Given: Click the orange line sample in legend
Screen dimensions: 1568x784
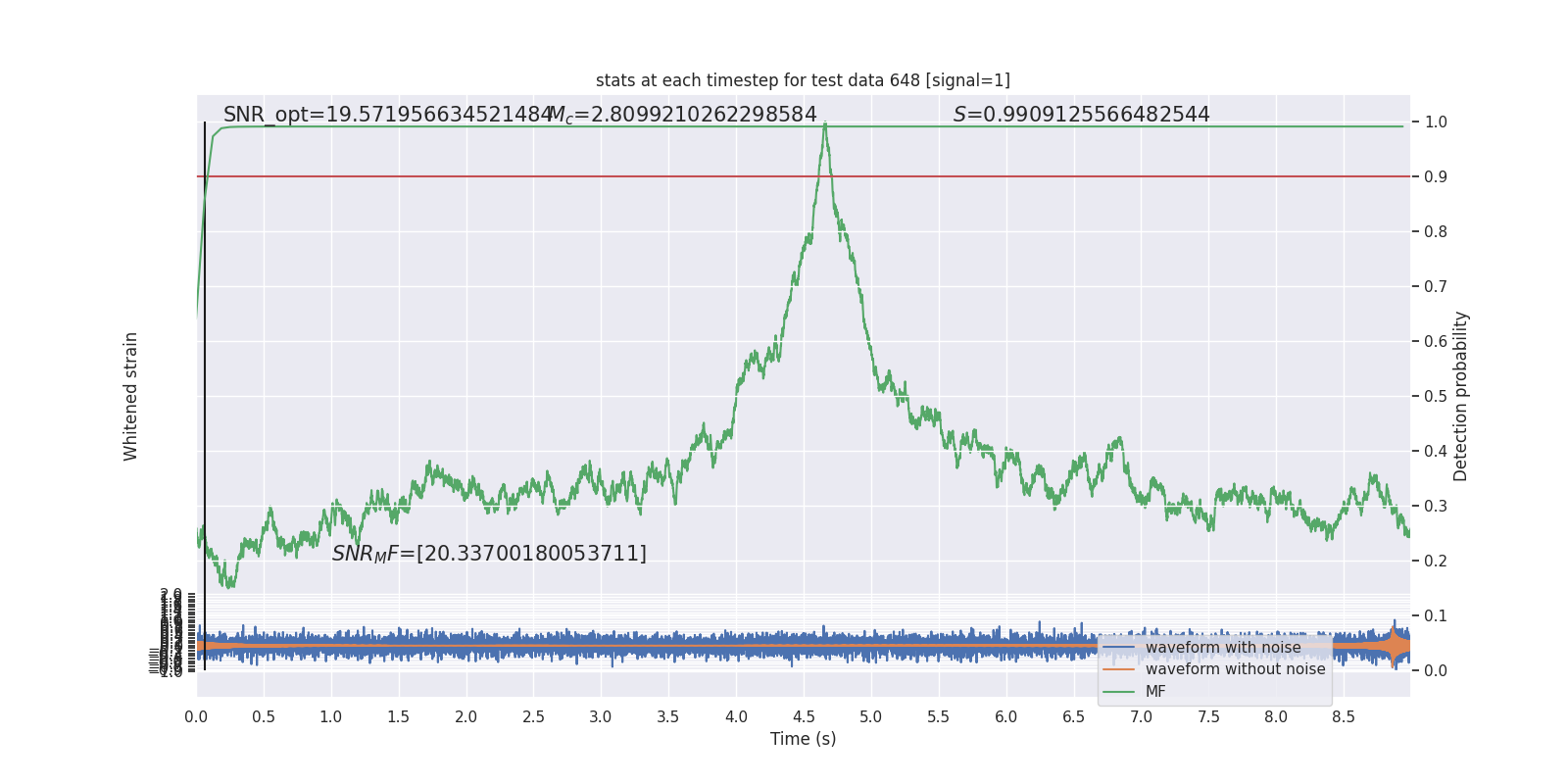Looking at the screenshot, I should 1118,669.
